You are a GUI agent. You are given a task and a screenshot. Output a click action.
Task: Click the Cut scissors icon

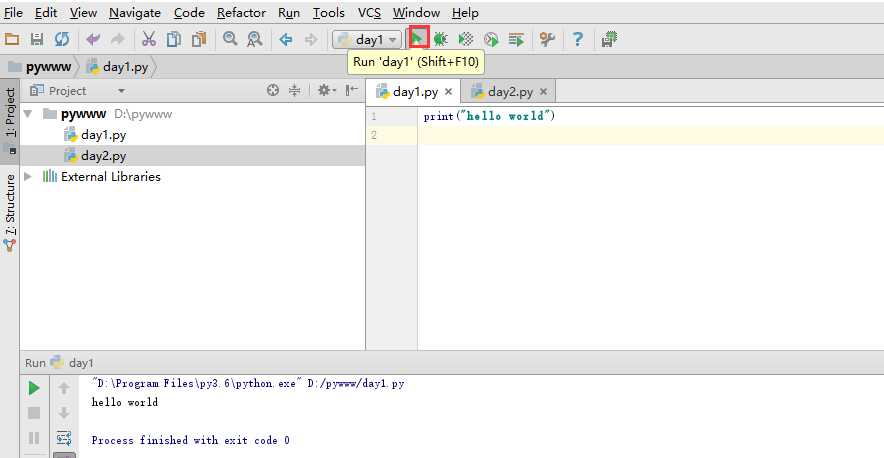[149, 39]
